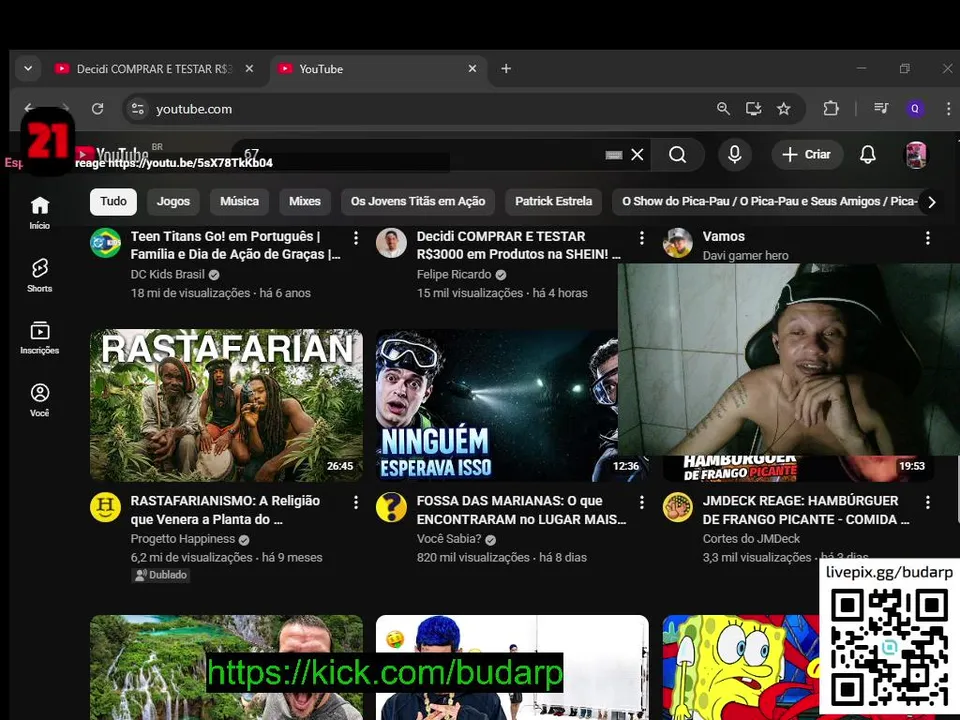Open the browser three-dot menu
The image size is (960, 720).
[948, 109]
